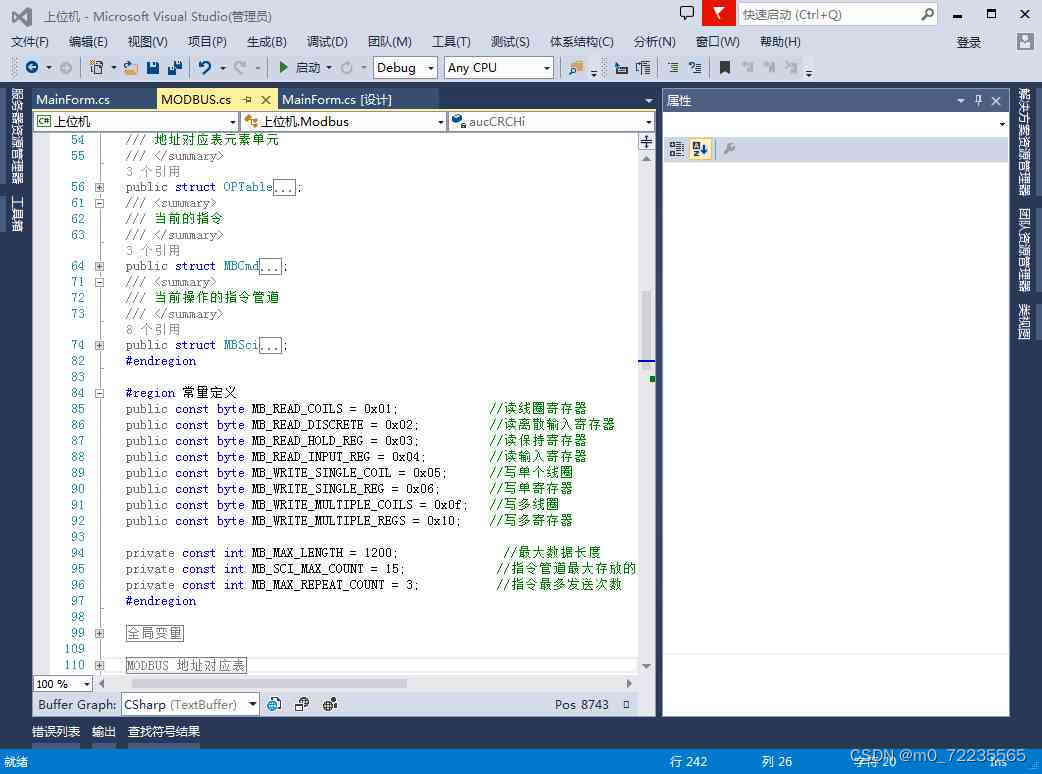Image resolution: width=1042 pixels, height=774 pixels.
Task: Click the Redo arrow icon
Action: tap(240, 67)
